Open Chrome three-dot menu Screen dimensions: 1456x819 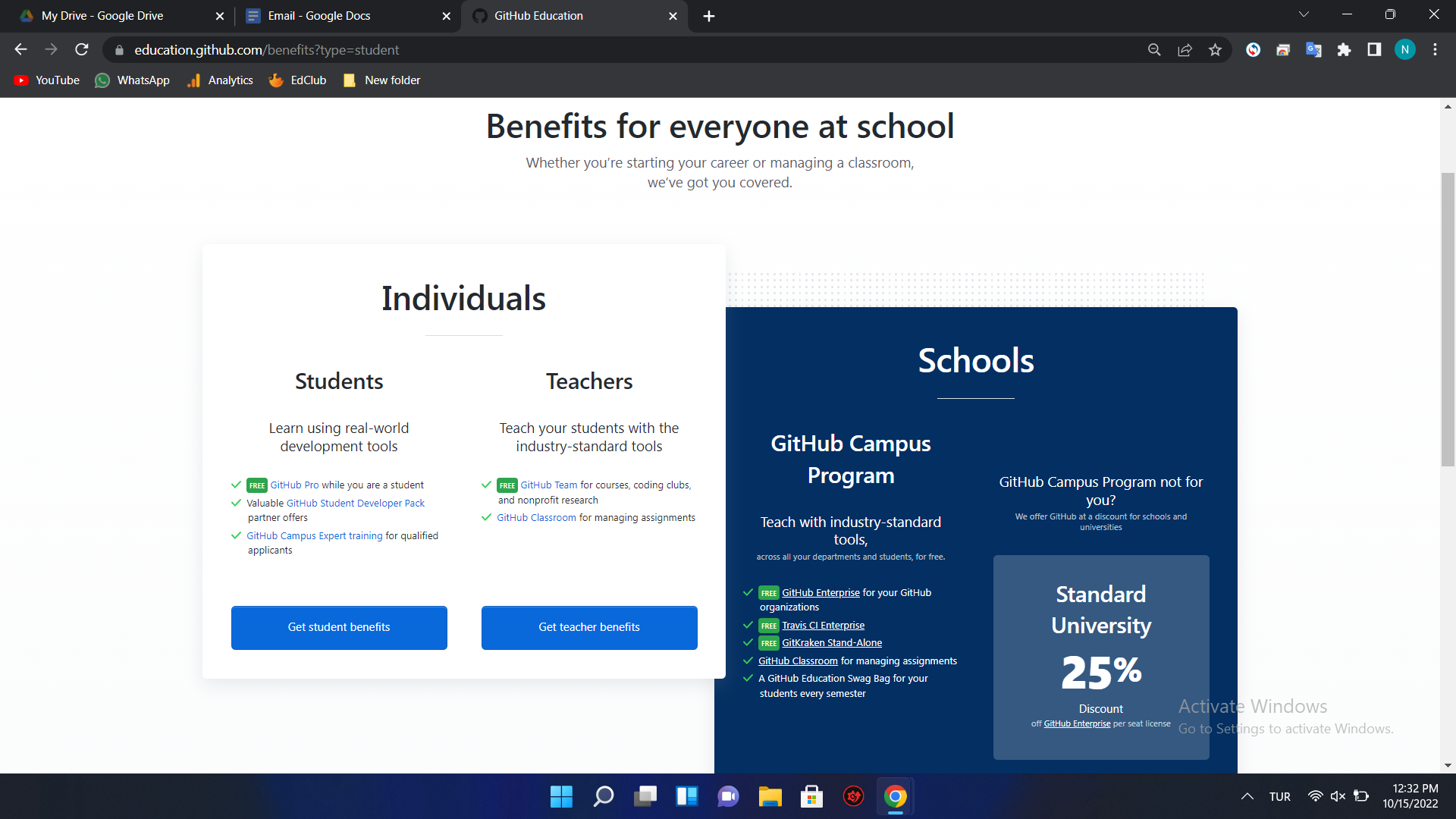point(1435,50)
